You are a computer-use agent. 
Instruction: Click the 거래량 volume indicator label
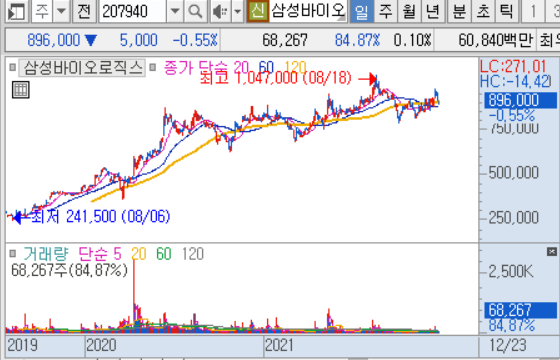(x=45, y=254)
